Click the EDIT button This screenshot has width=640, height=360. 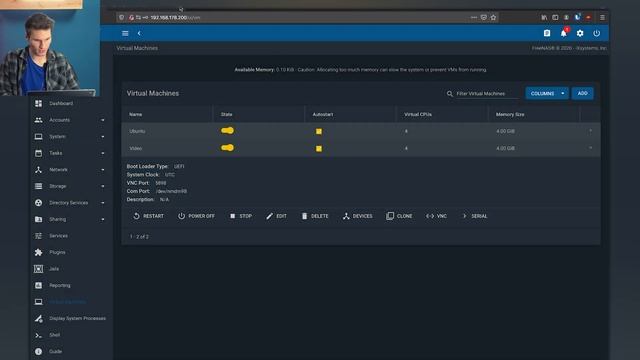(x=276, y=216)
